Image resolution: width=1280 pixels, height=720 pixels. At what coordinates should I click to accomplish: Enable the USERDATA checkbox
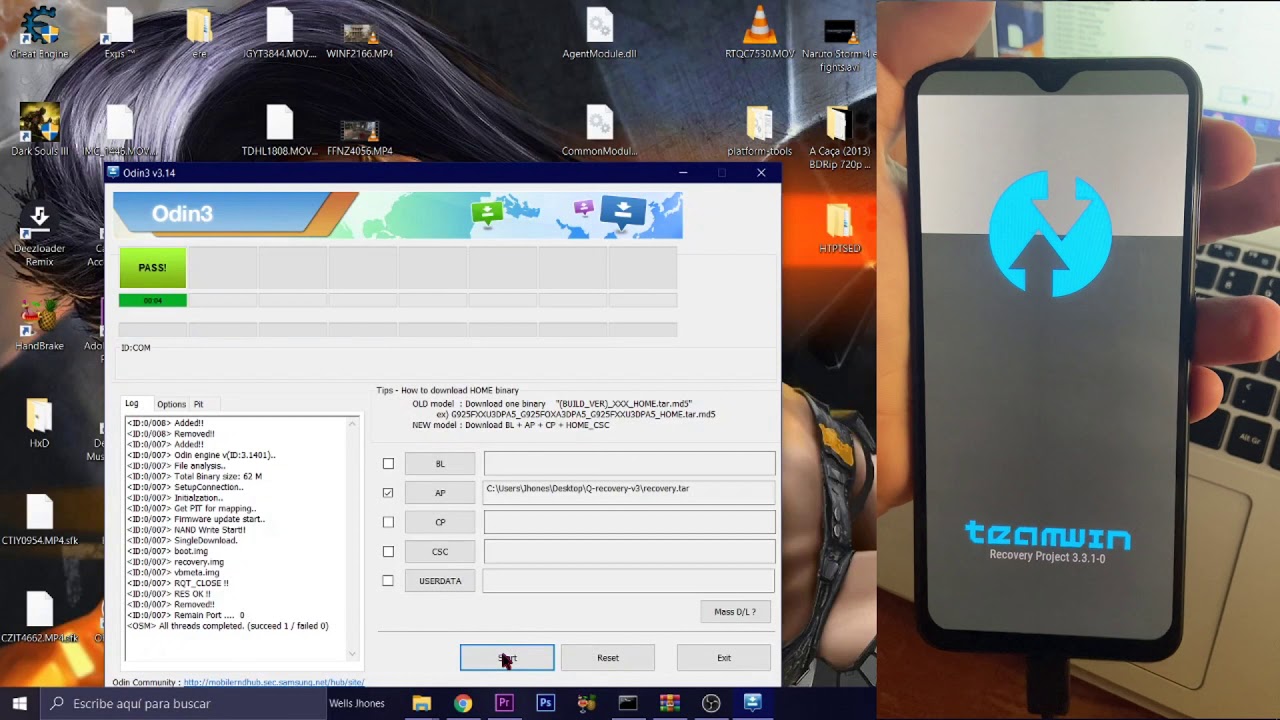tap(388, 580)
